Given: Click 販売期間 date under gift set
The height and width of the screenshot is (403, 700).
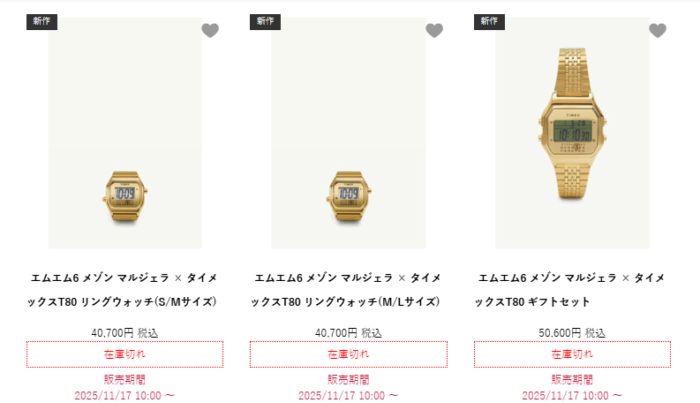Looking at the screenshot, I should (572, 396).
